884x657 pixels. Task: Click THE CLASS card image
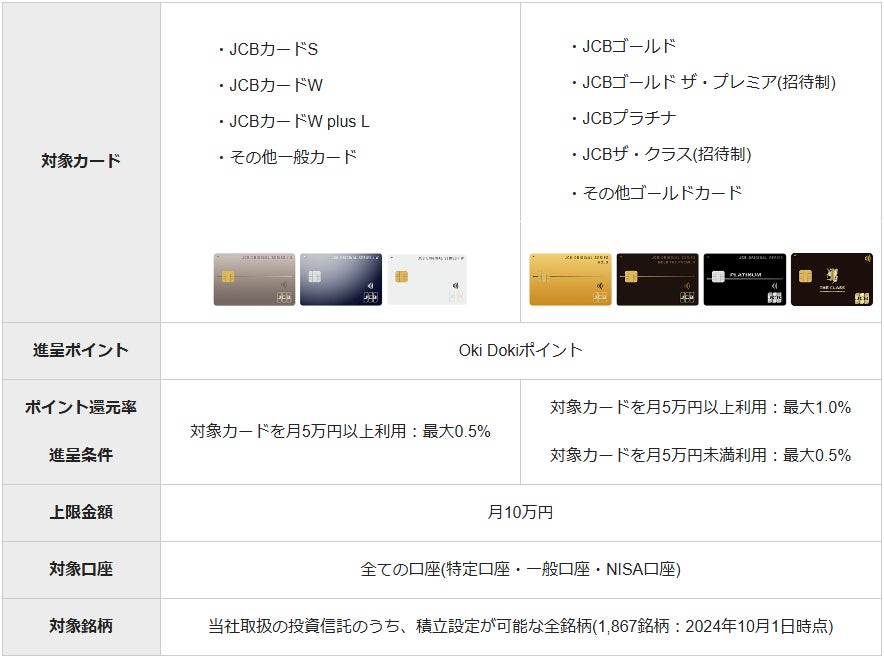(832, 279)
